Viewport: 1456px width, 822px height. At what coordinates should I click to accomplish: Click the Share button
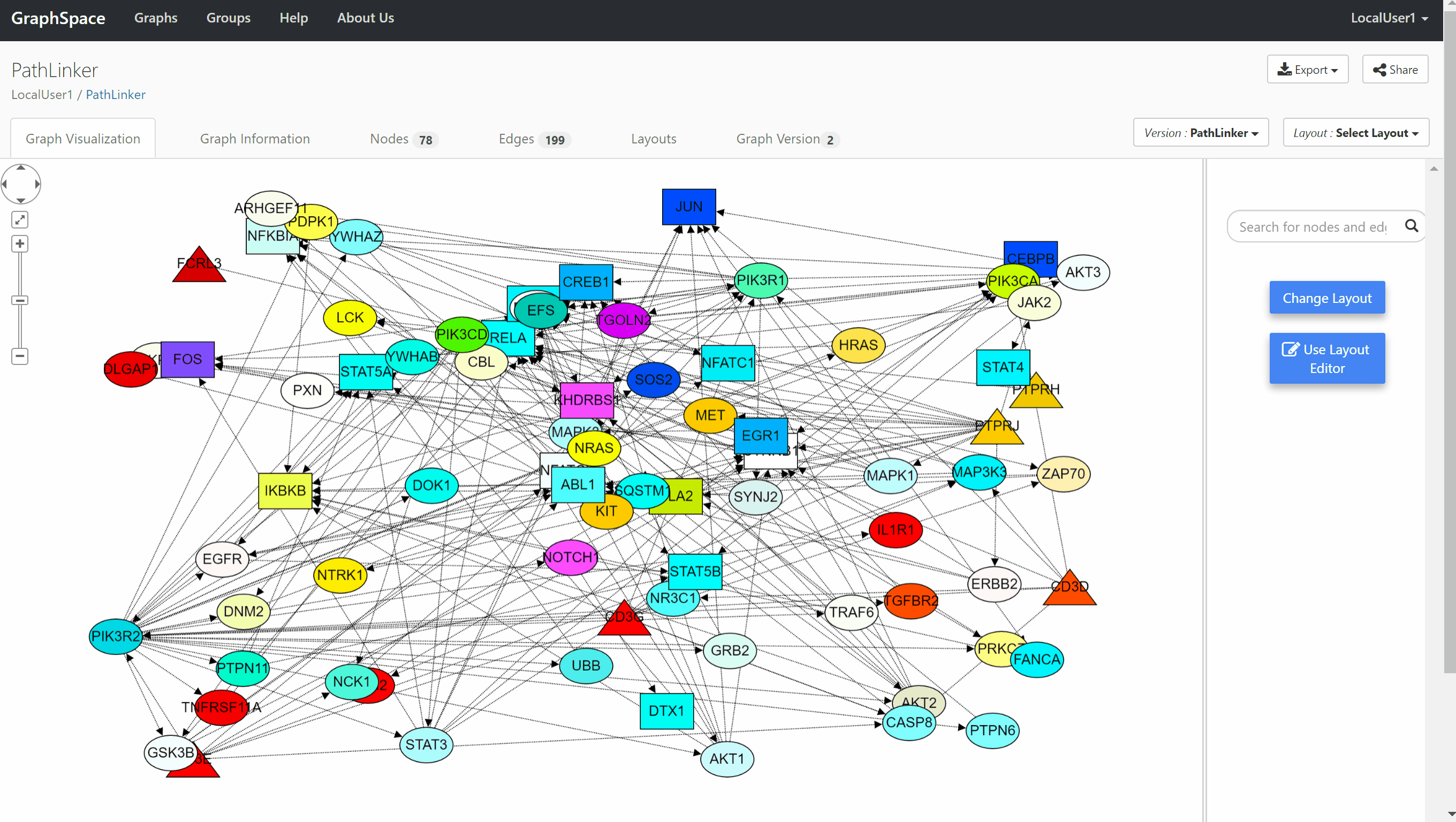[1395, 70]
